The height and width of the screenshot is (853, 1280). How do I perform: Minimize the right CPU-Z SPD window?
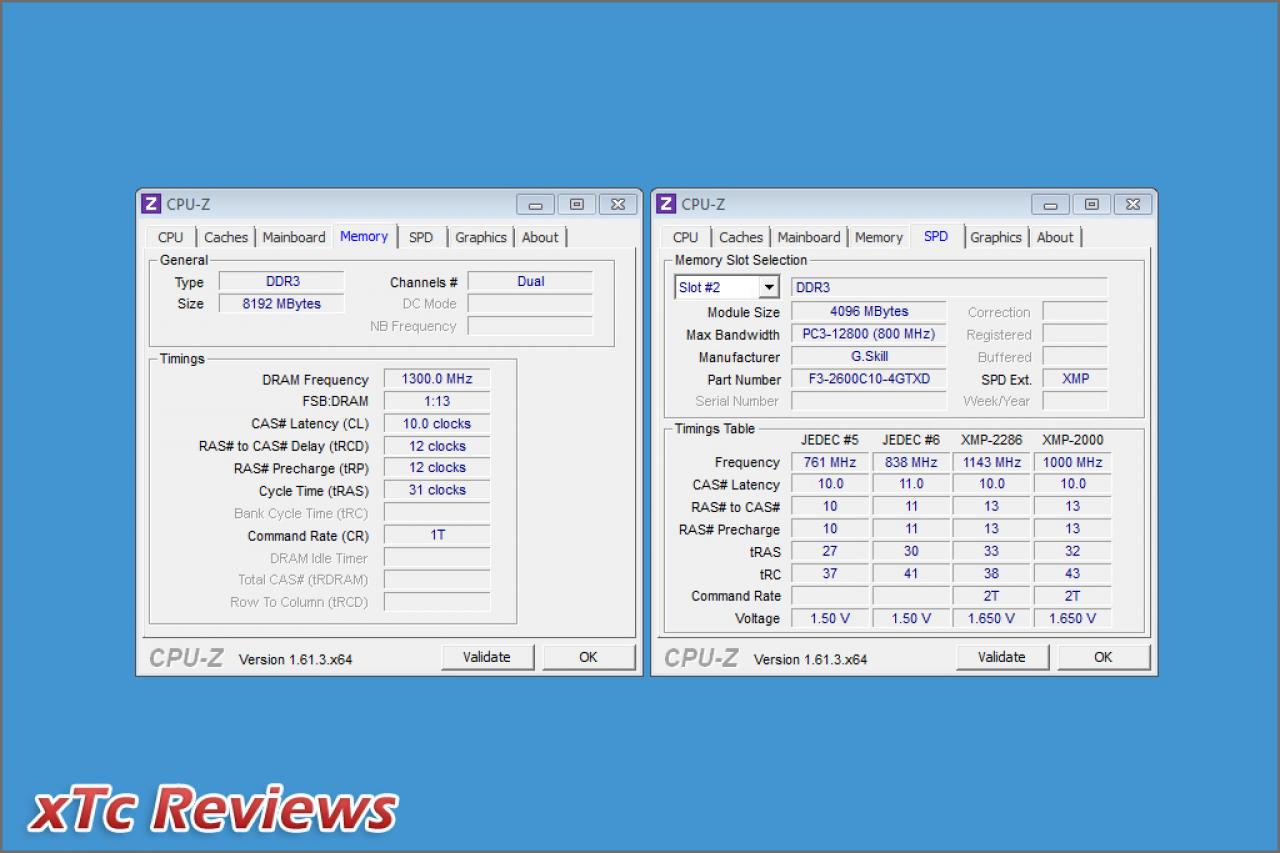pos(1050,204)
